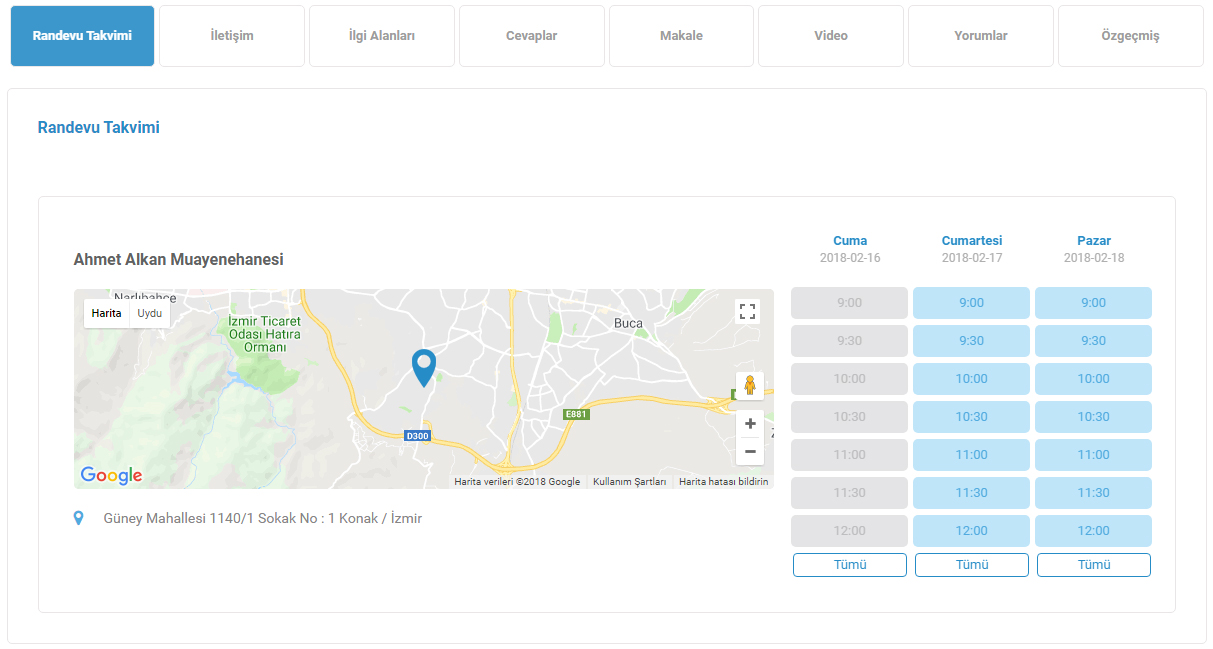Screen dimensions: 1213x649
Task: Toggle fullscreen map view
Action: 747,311
